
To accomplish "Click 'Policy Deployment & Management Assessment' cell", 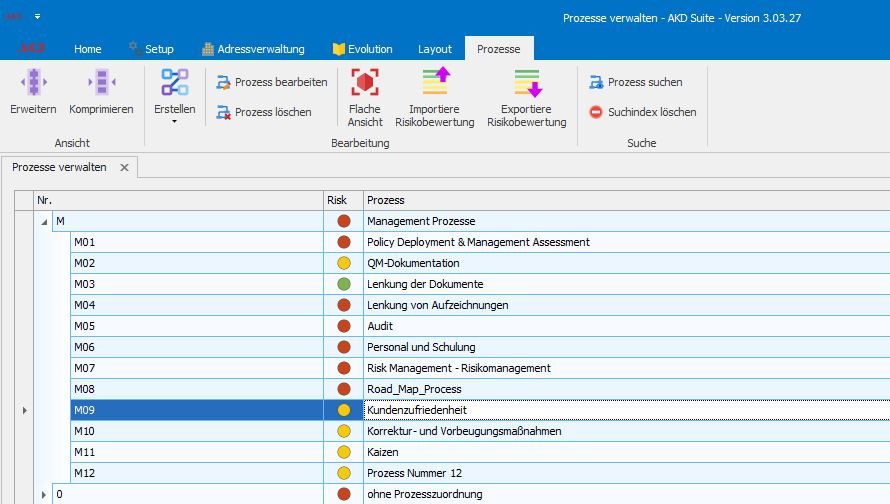I will click(627, 242).
